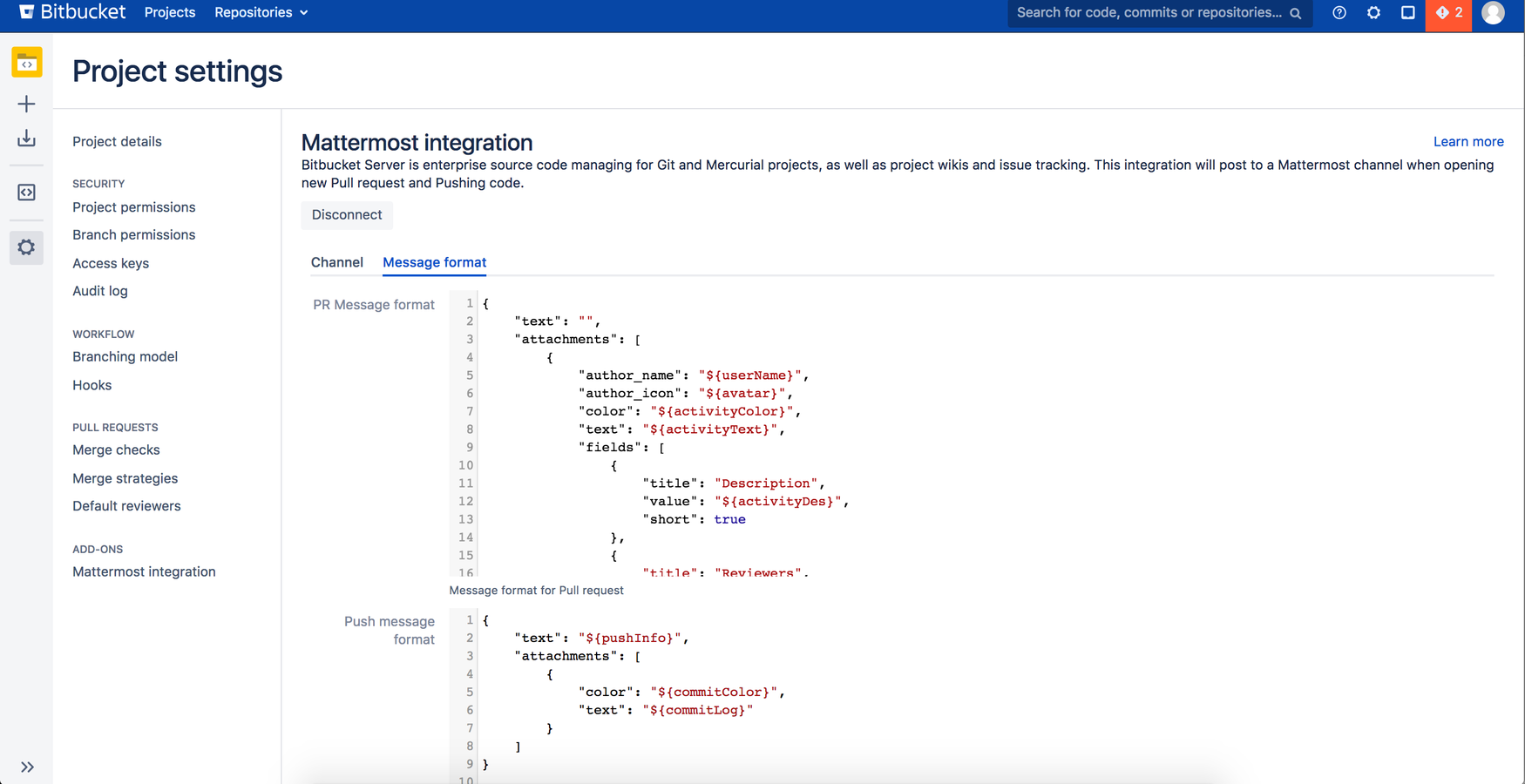Click the "${userName}" value in PR editor
This screenshot has height=784, width=1525.
pos(749,375)
